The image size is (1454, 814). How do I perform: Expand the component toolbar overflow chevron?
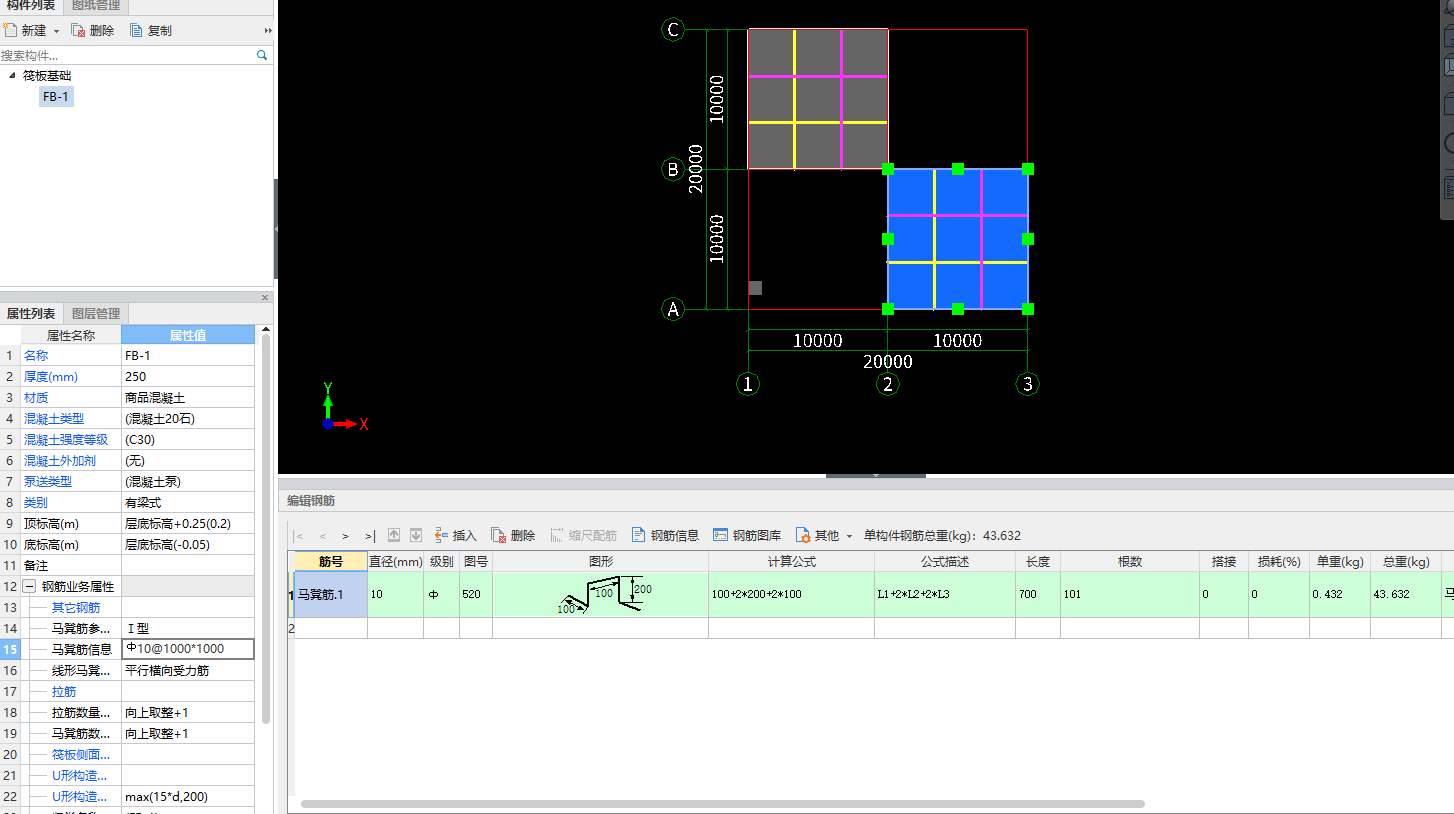pyautogui.click(x=268, y=31)
